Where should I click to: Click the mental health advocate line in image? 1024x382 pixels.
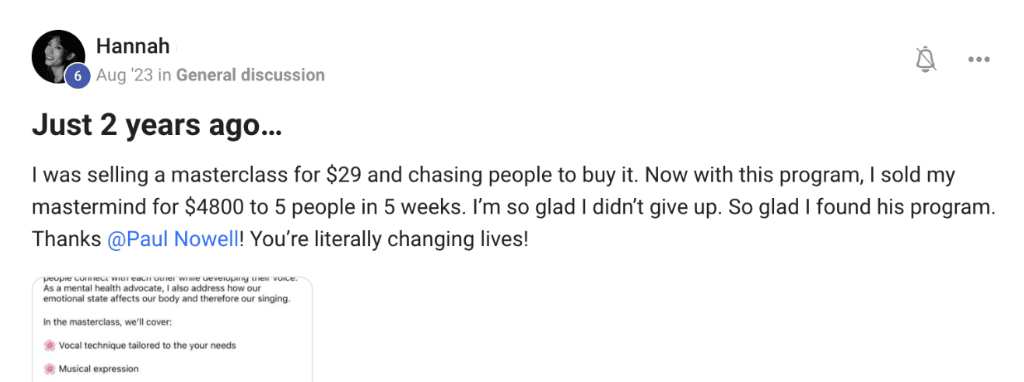click(169, 289)
